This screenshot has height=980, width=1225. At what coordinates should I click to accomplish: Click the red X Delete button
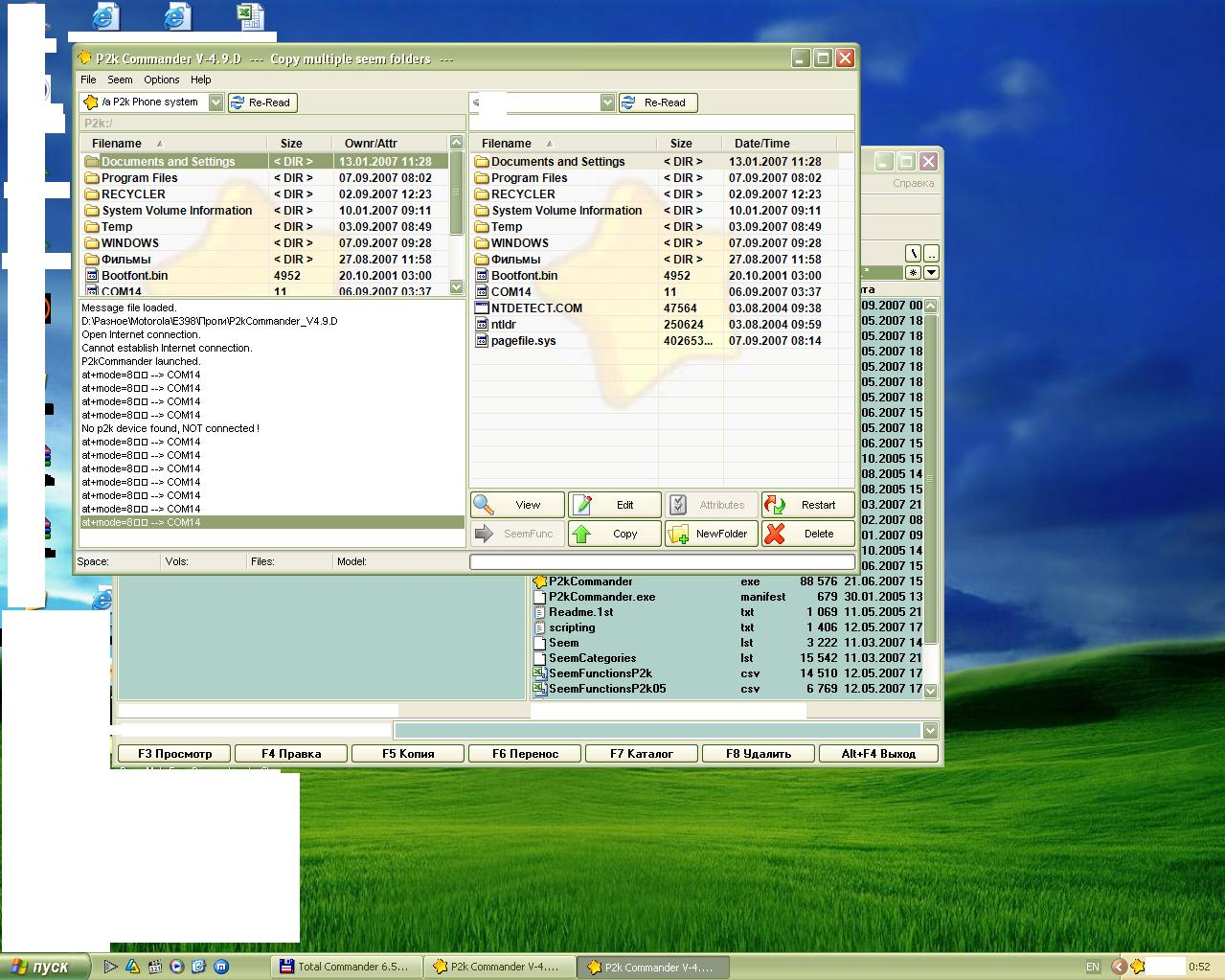(807, 534)
